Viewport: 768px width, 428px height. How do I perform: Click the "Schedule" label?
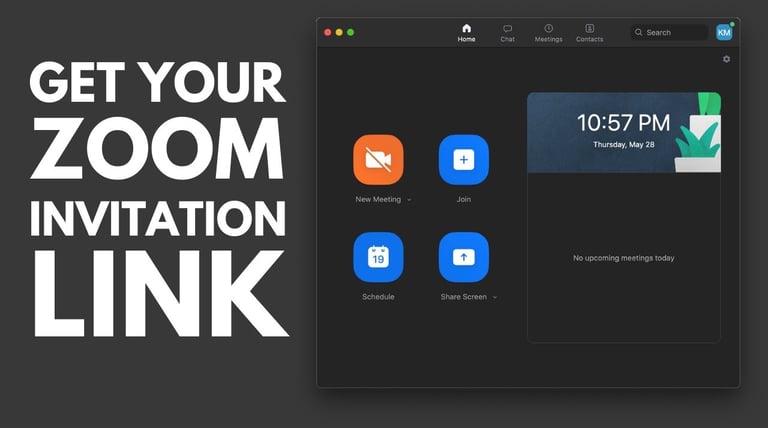tap(378, 297)
